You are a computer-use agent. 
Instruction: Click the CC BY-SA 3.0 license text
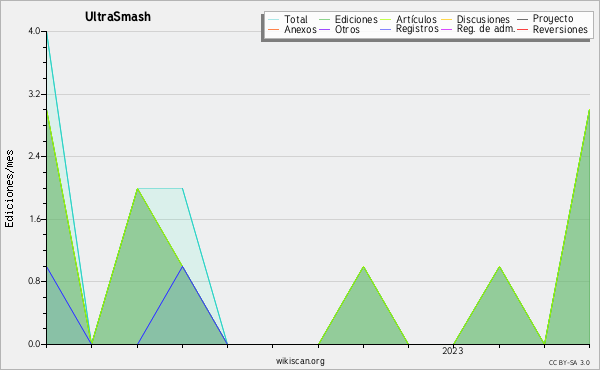click(569, 363)
